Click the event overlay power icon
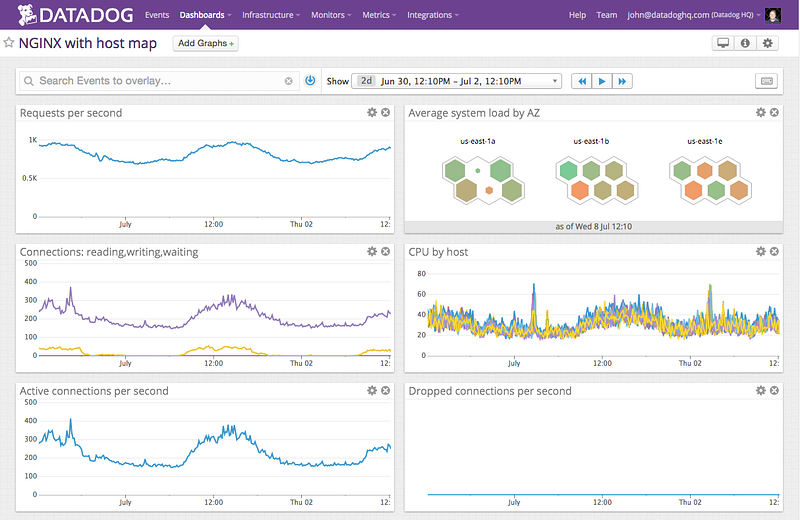The image size is (800, 520). 310,81
